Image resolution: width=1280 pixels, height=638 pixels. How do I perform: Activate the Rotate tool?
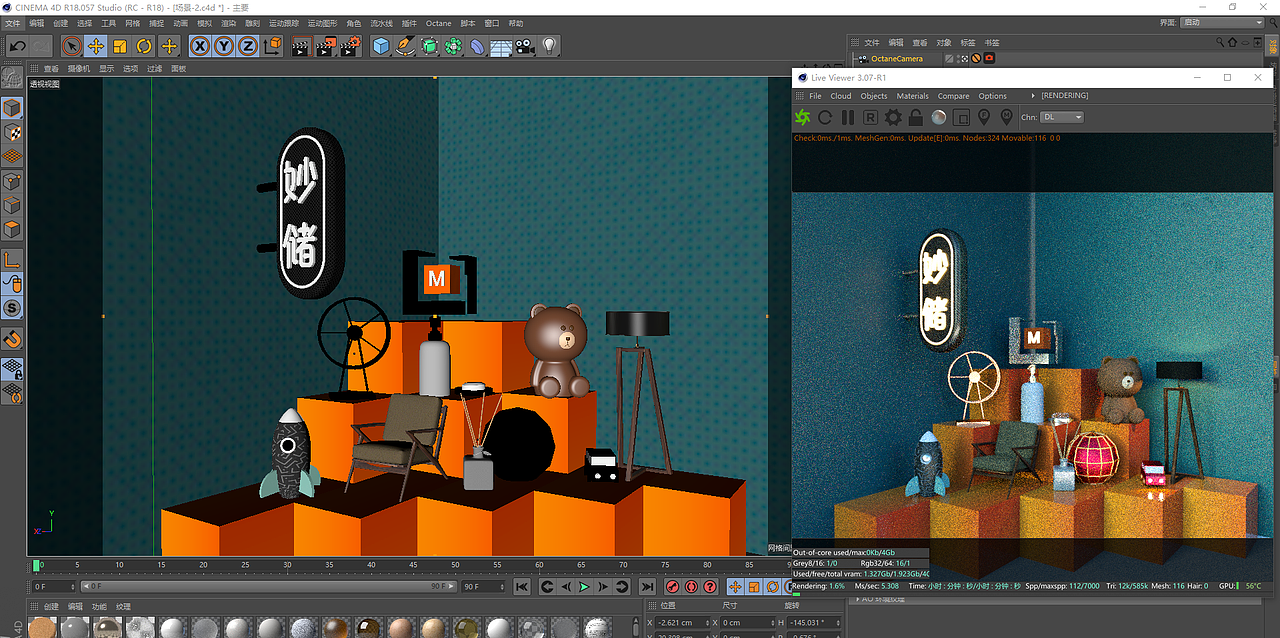[144, 46]
